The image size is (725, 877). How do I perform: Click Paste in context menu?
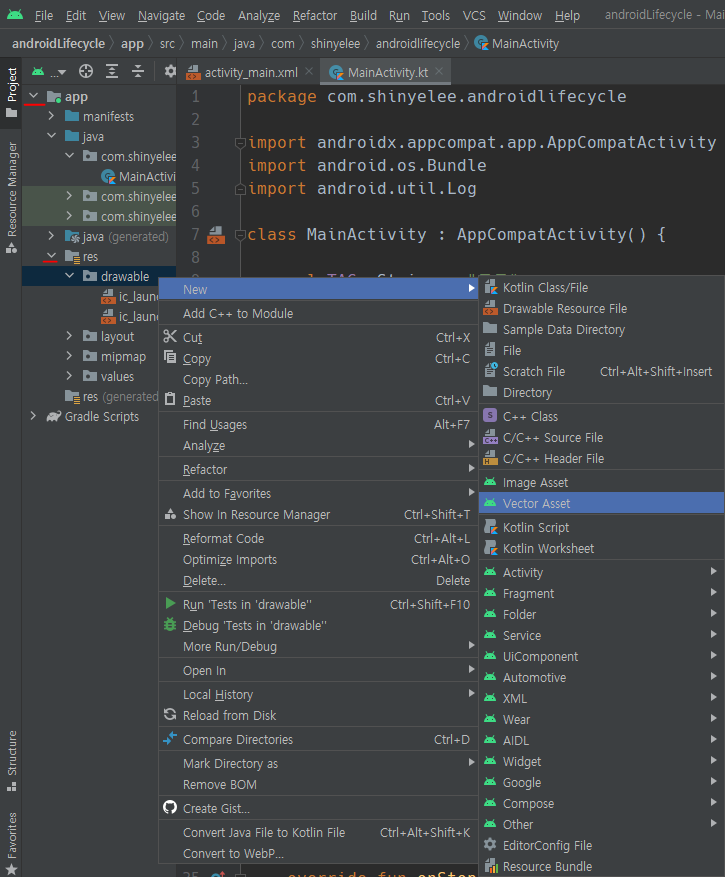point(318,400)
